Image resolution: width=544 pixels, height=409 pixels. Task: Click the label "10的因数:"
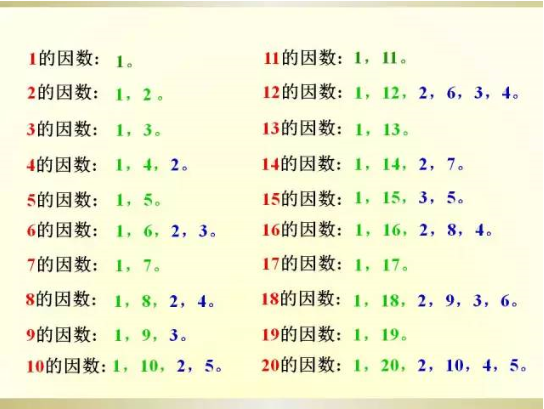[x=66, y=366]
